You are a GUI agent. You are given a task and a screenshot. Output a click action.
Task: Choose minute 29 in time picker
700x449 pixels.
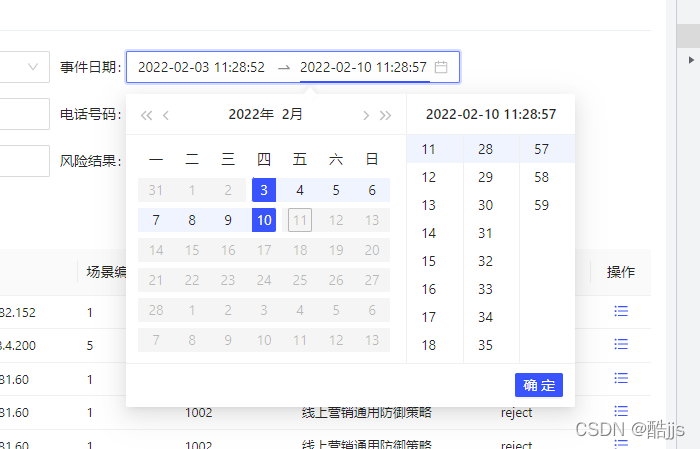click(491, 177)
